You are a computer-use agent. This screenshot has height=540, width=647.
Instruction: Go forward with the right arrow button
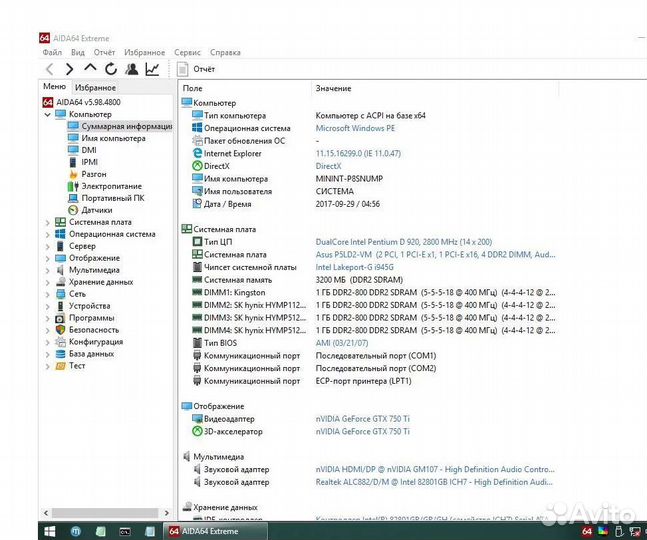pos(69,69)
